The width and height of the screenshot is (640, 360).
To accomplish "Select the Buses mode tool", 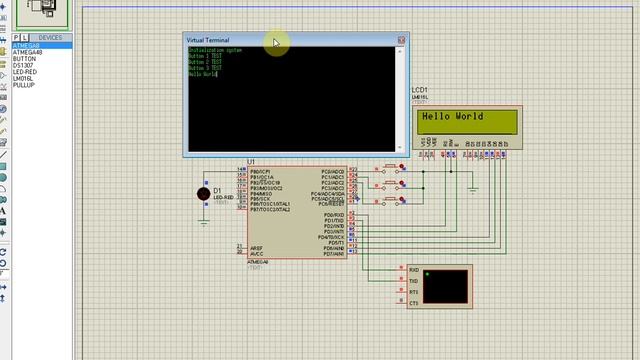I will click(x=2, y=40).
